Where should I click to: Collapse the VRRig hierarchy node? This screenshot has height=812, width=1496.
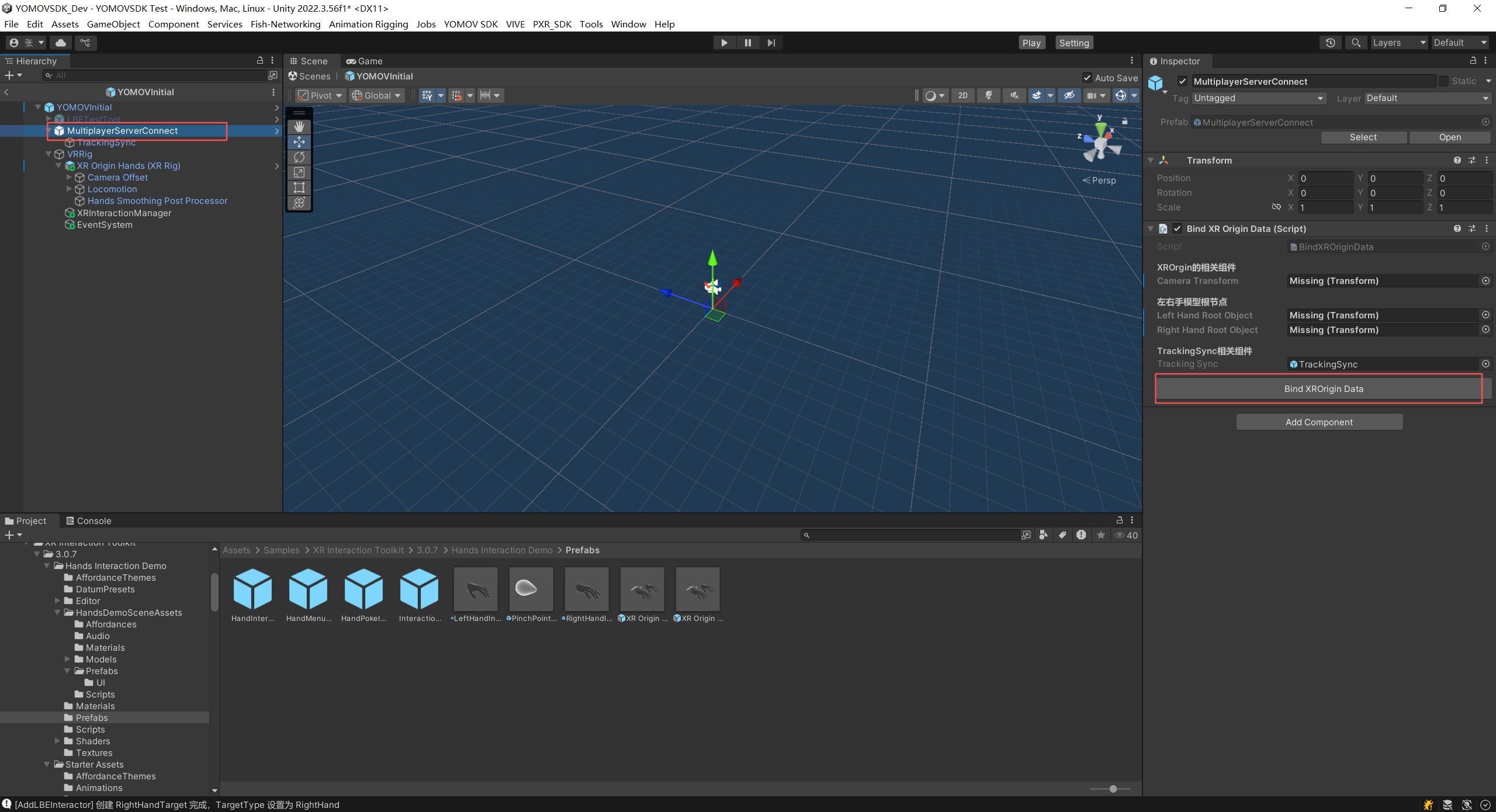pyautogui.click(x=49, y=154)
